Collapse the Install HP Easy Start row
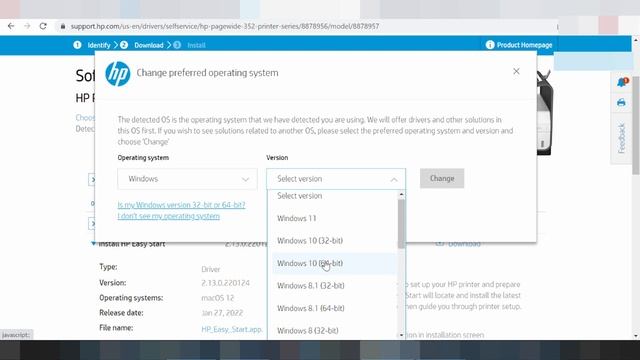 click(x=93, y=244)
